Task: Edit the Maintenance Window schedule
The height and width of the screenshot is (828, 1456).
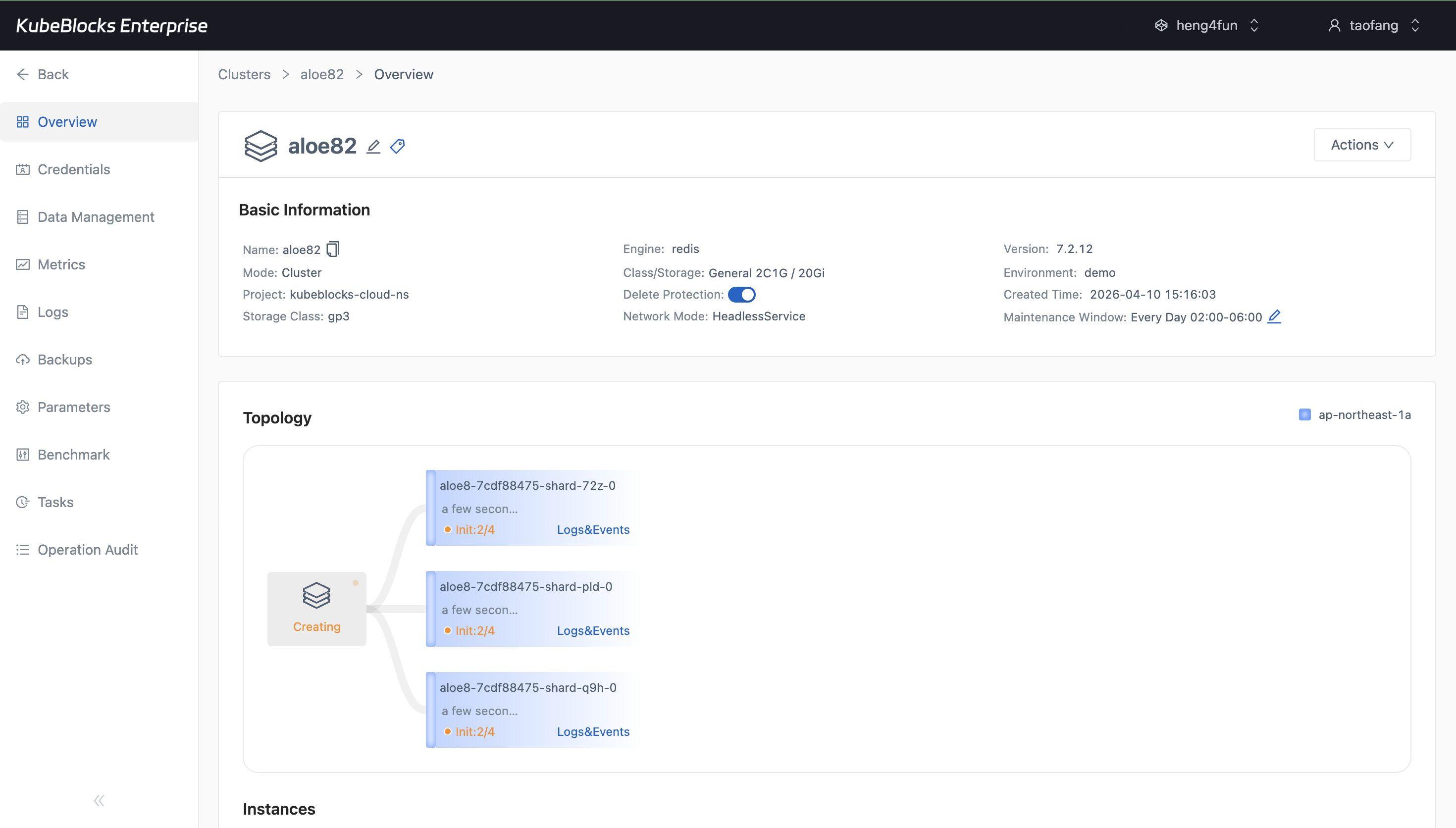Action: click(x=1275, y=317)
